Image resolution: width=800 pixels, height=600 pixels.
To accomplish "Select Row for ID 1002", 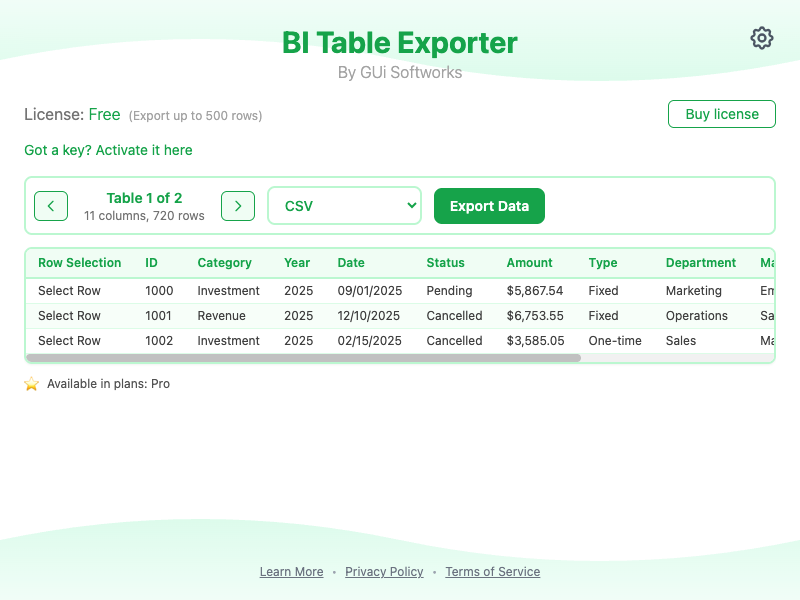I will click(69, 341).
